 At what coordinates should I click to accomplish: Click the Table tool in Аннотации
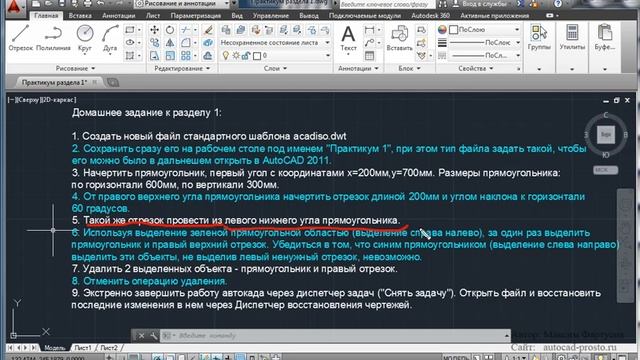coord(369,56)
